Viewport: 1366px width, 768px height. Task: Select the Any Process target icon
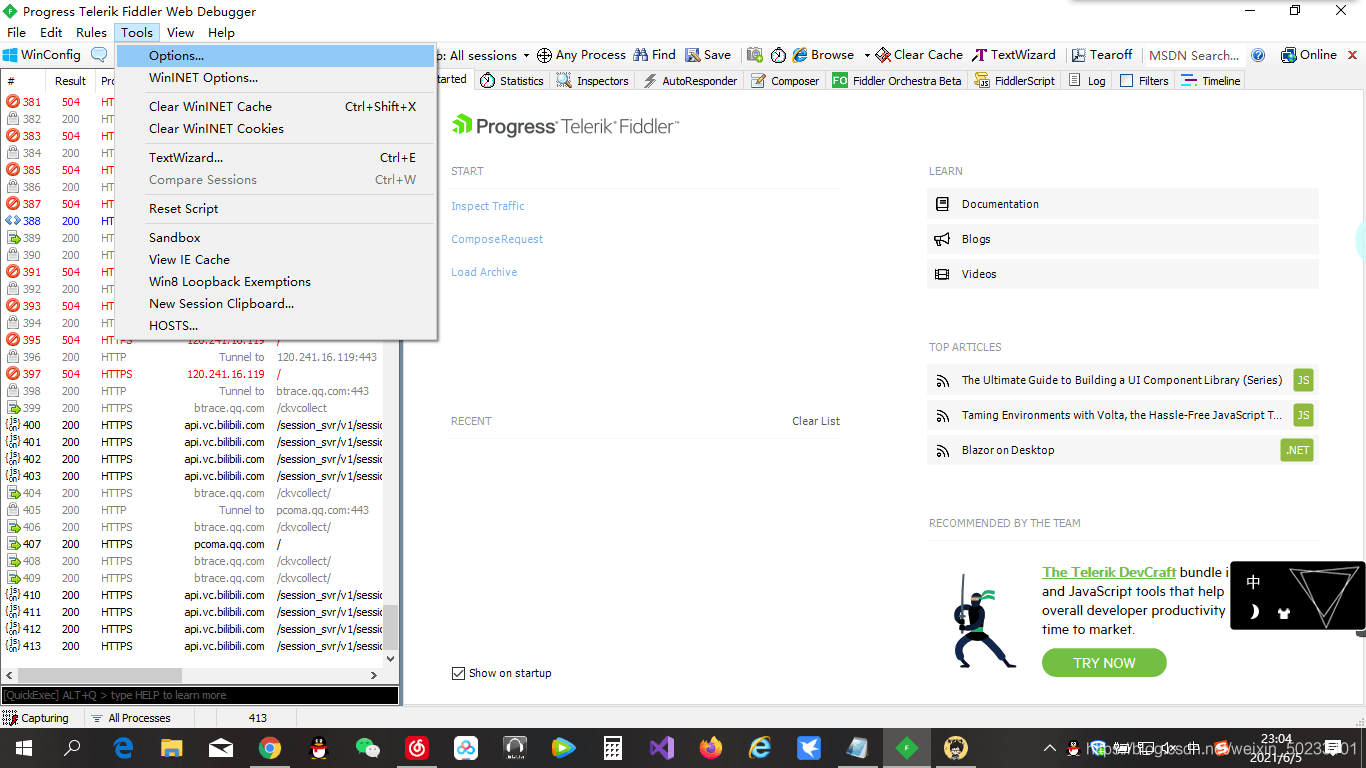pos(544,55)
